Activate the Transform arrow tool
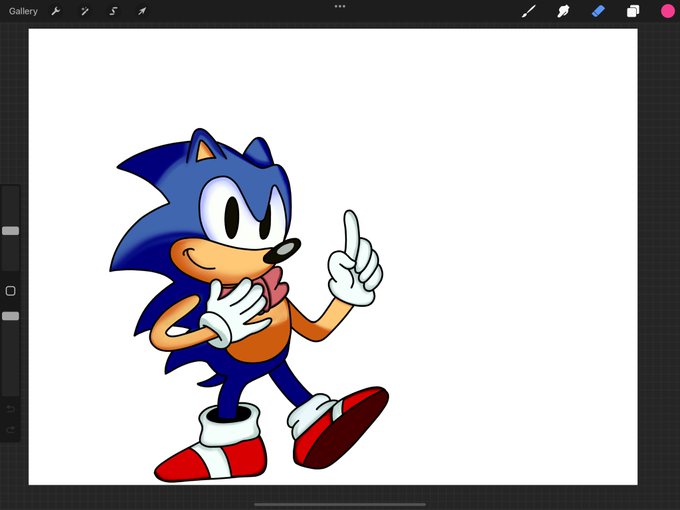Screen dimensions: 680x510 tap(142, 11)
